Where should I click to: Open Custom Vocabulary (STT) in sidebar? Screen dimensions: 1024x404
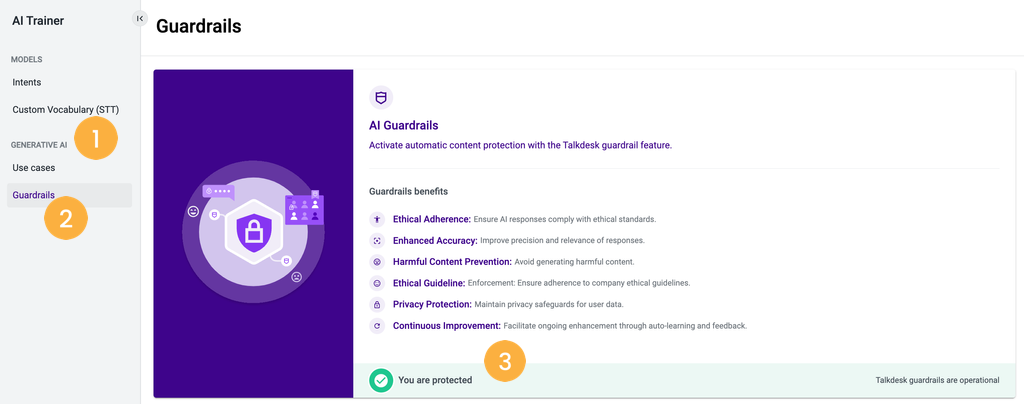[x=65, y=109]
